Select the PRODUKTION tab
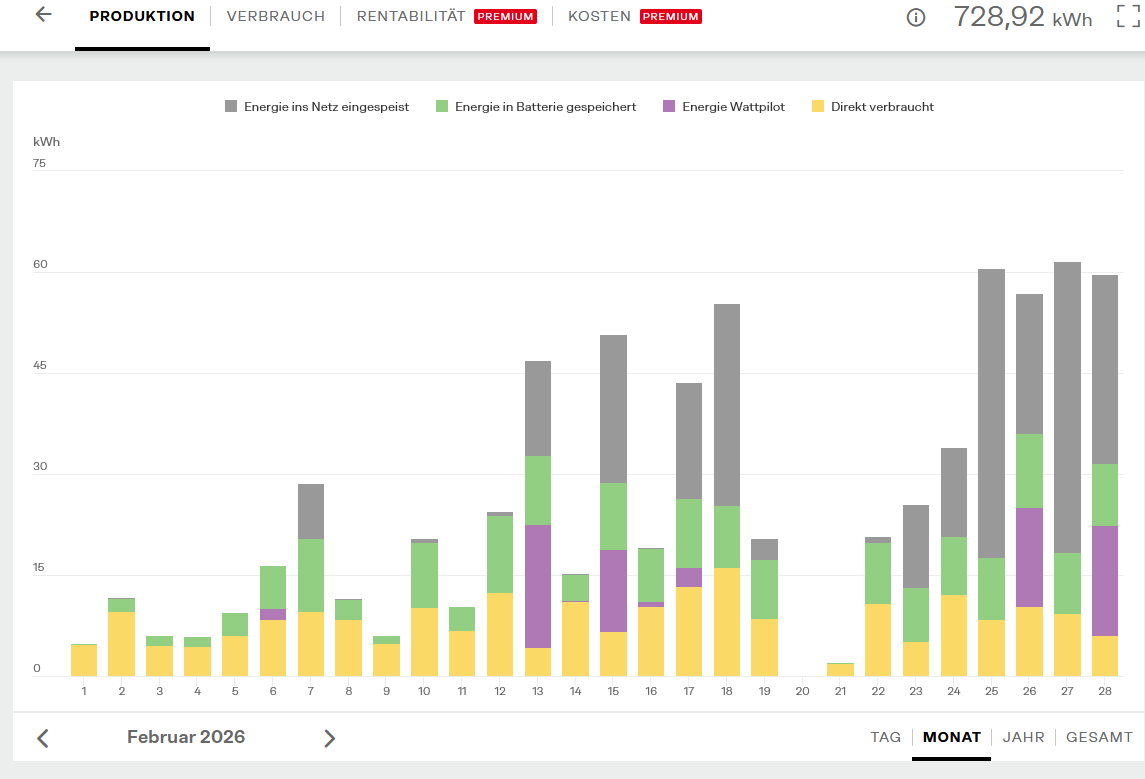This screenshot has width=1145, height=779. coord(142,16)
